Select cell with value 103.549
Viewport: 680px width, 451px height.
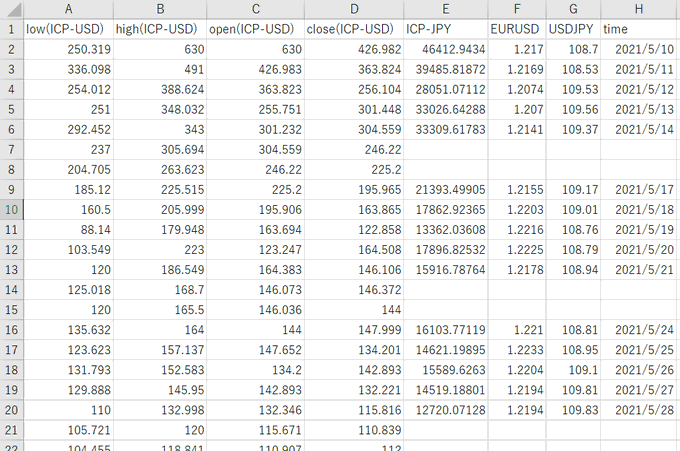69,250
